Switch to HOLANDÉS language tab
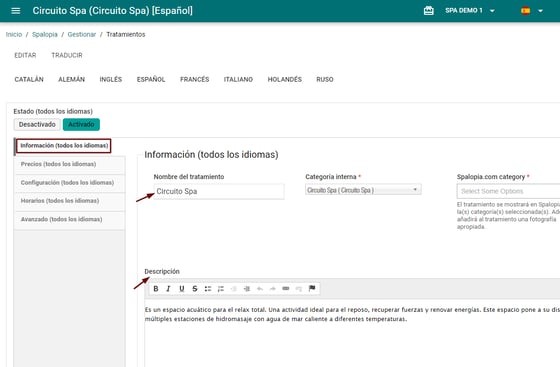 [x=285, y=79]
